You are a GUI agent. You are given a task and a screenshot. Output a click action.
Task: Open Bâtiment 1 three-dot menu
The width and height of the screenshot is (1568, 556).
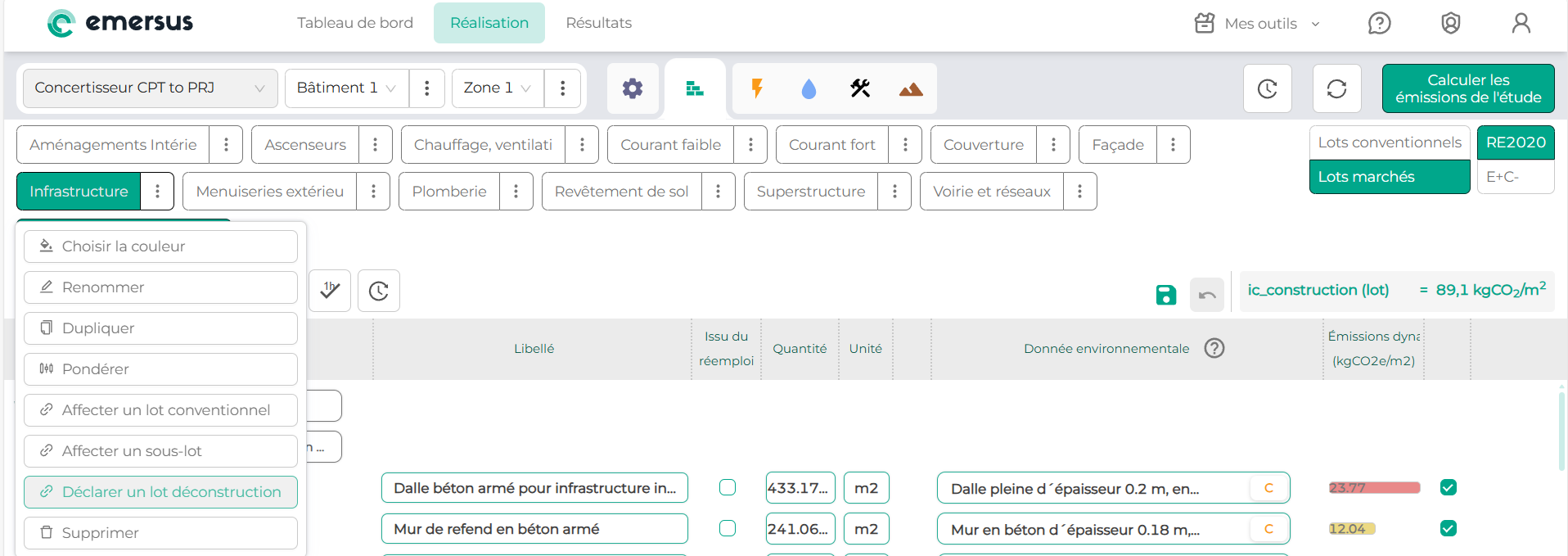[426, 88]
